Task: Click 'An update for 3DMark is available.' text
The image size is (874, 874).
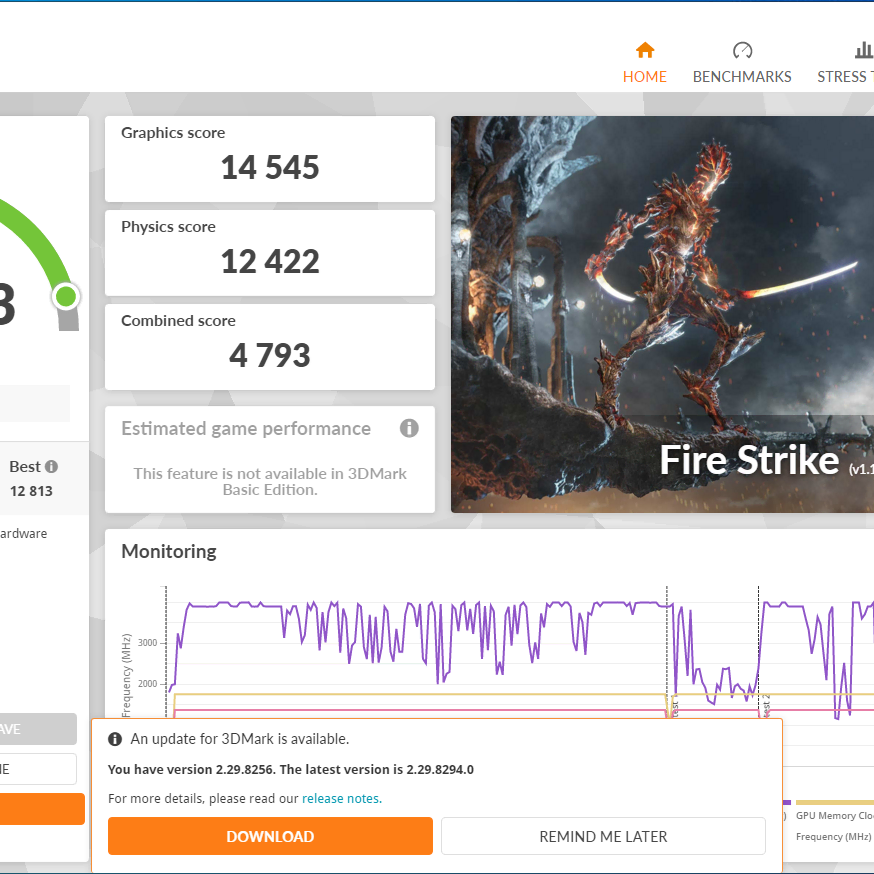Action: [240, 739]
